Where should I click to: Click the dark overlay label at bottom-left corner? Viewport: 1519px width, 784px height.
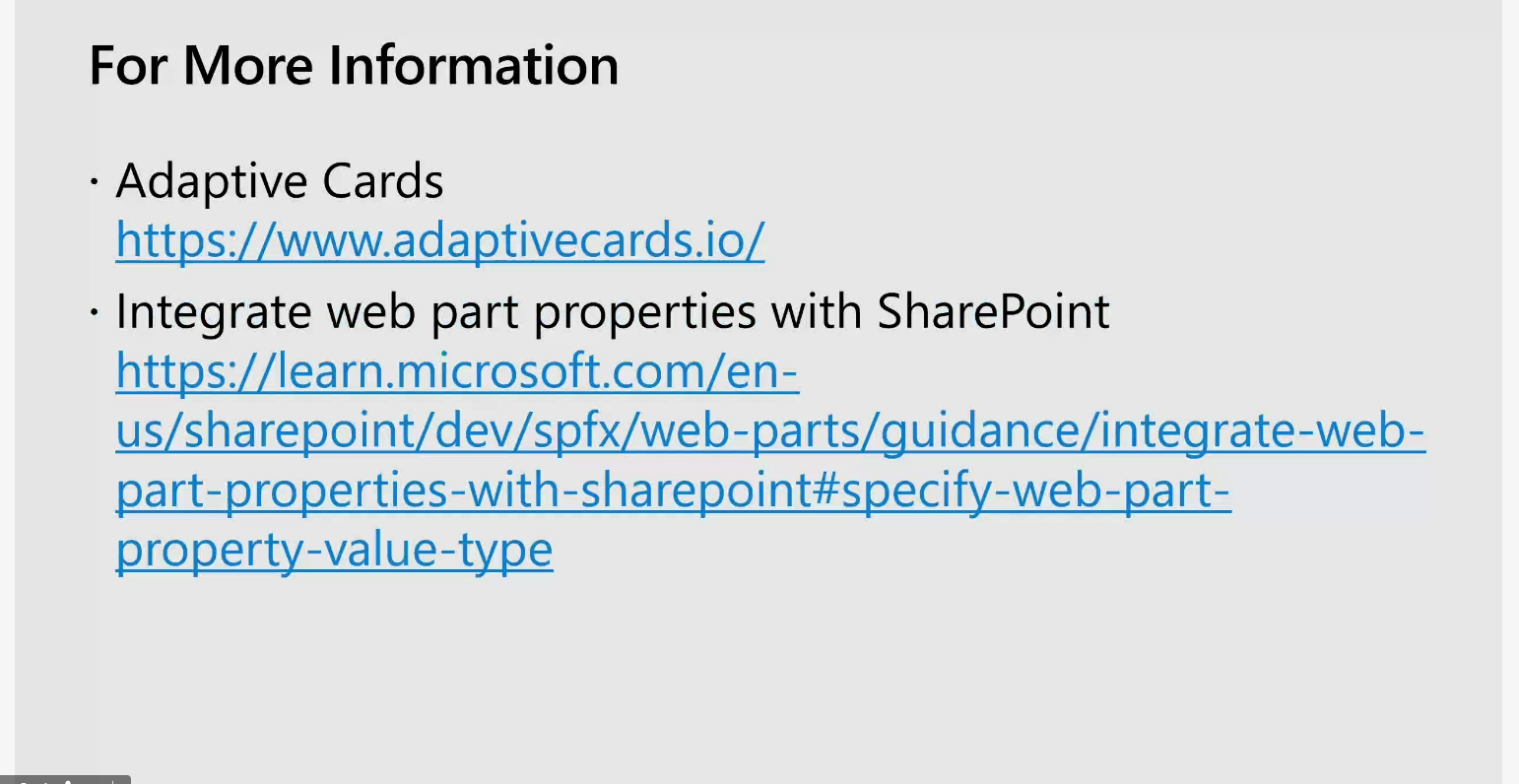click(65, 779)
